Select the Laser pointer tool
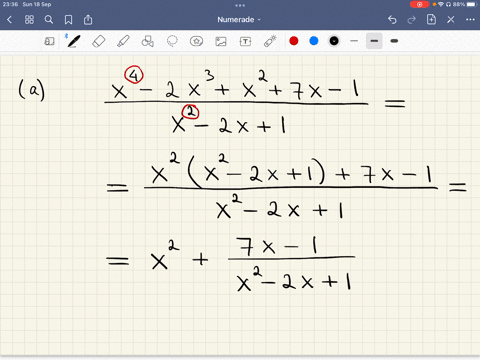This screenshot has width=480, height=360. coord(270,41)
